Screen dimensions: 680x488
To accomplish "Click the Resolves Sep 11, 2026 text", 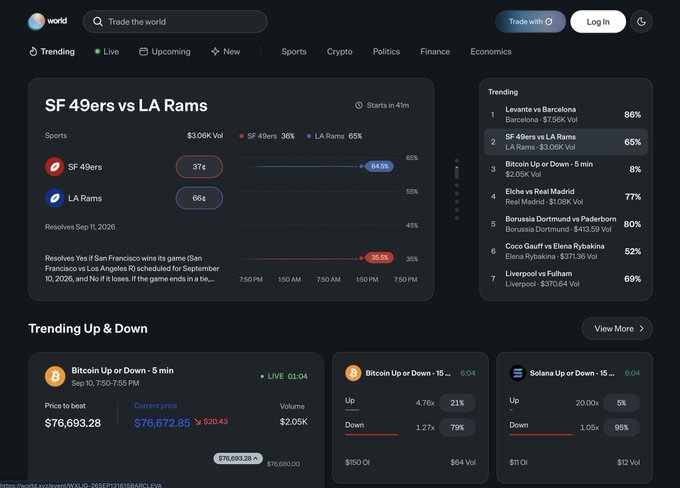I will pyautogui.click(x=80, y=227).
